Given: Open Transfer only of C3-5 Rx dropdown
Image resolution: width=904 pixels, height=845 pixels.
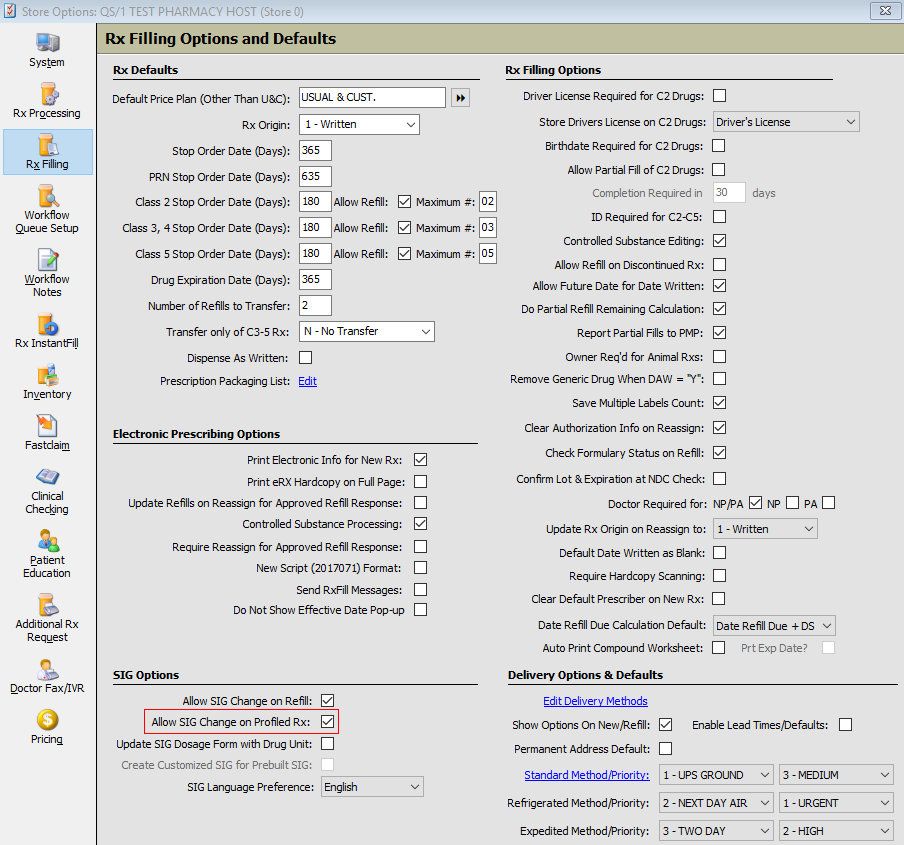Looking at the screenshot, I should pos(367,331).
